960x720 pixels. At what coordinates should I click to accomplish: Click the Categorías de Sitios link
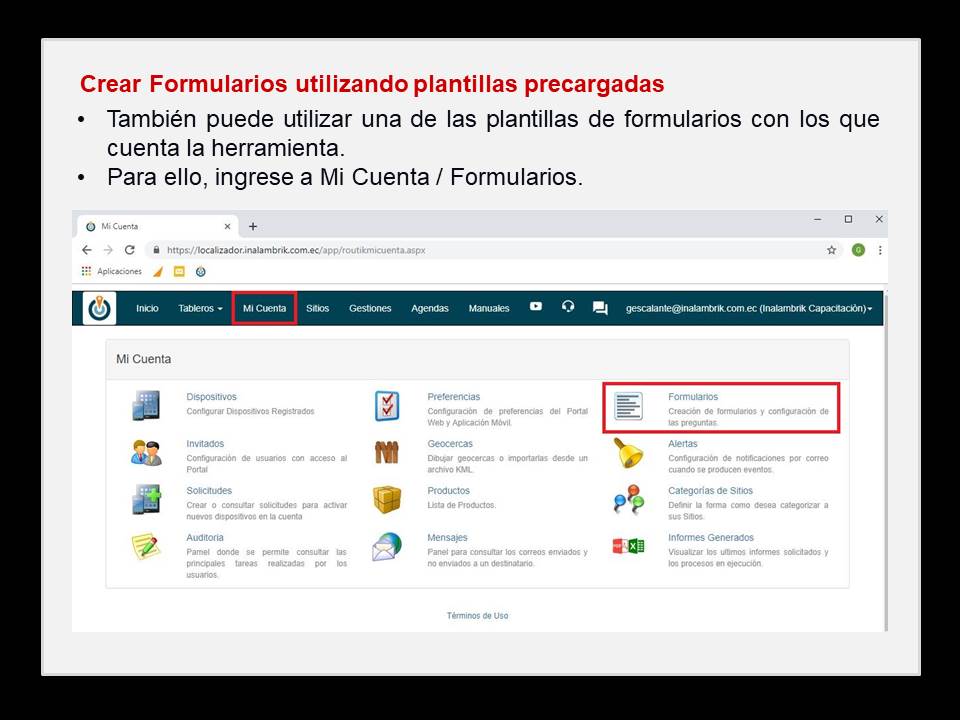click(710, 490)
